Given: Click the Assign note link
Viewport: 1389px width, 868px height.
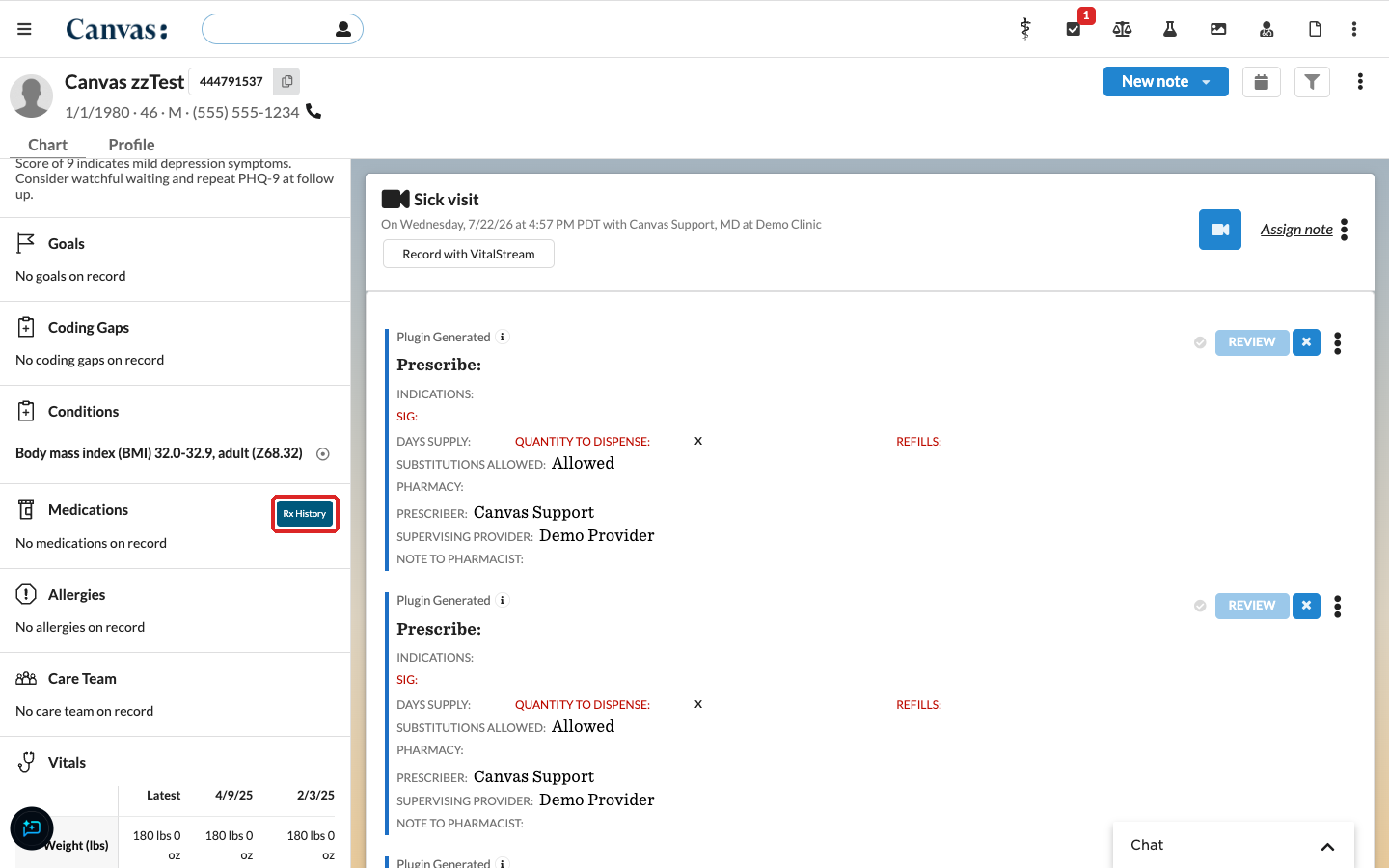Looking at the screenshot, I should coord(1296,230).
